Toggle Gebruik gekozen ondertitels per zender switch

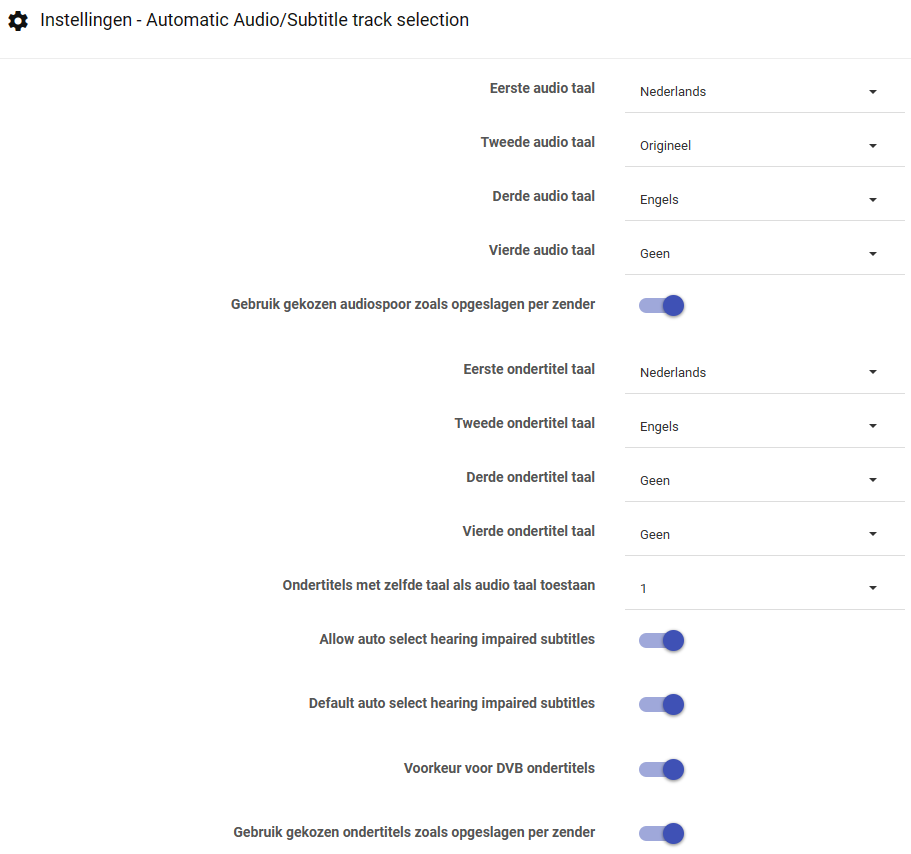[662, 834]
